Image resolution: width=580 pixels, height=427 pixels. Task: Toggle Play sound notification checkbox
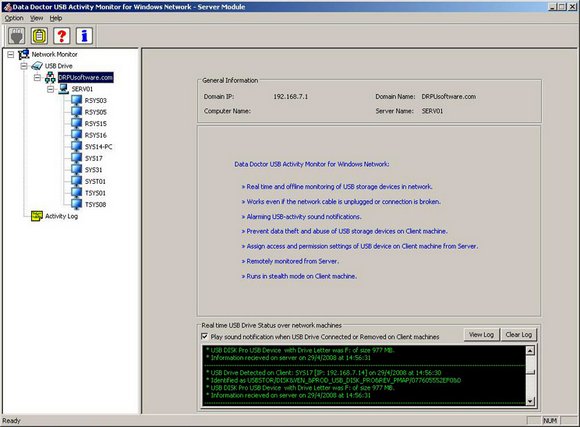point(204,336)
